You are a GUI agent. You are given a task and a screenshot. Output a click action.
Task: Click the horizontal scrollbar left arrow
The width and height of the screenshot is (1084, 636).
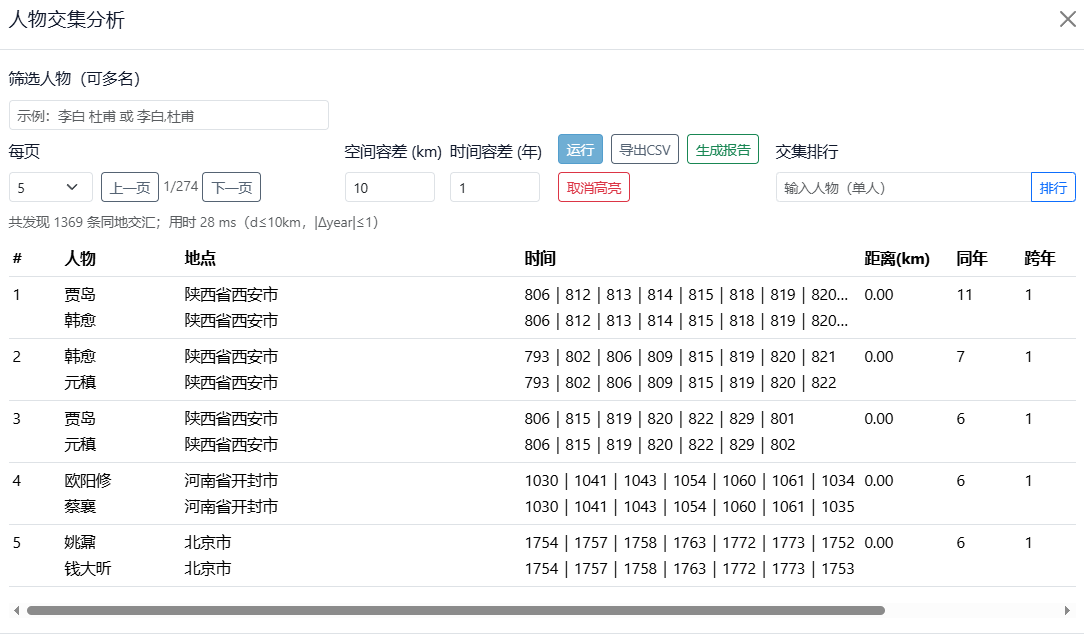coord(16,610)
